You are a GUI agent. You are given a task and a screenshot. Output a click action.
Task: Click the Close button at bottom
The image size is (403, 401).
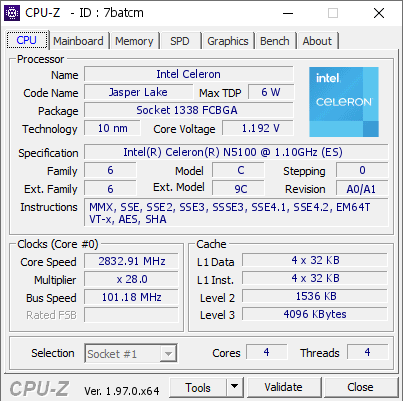pos(360,387)
